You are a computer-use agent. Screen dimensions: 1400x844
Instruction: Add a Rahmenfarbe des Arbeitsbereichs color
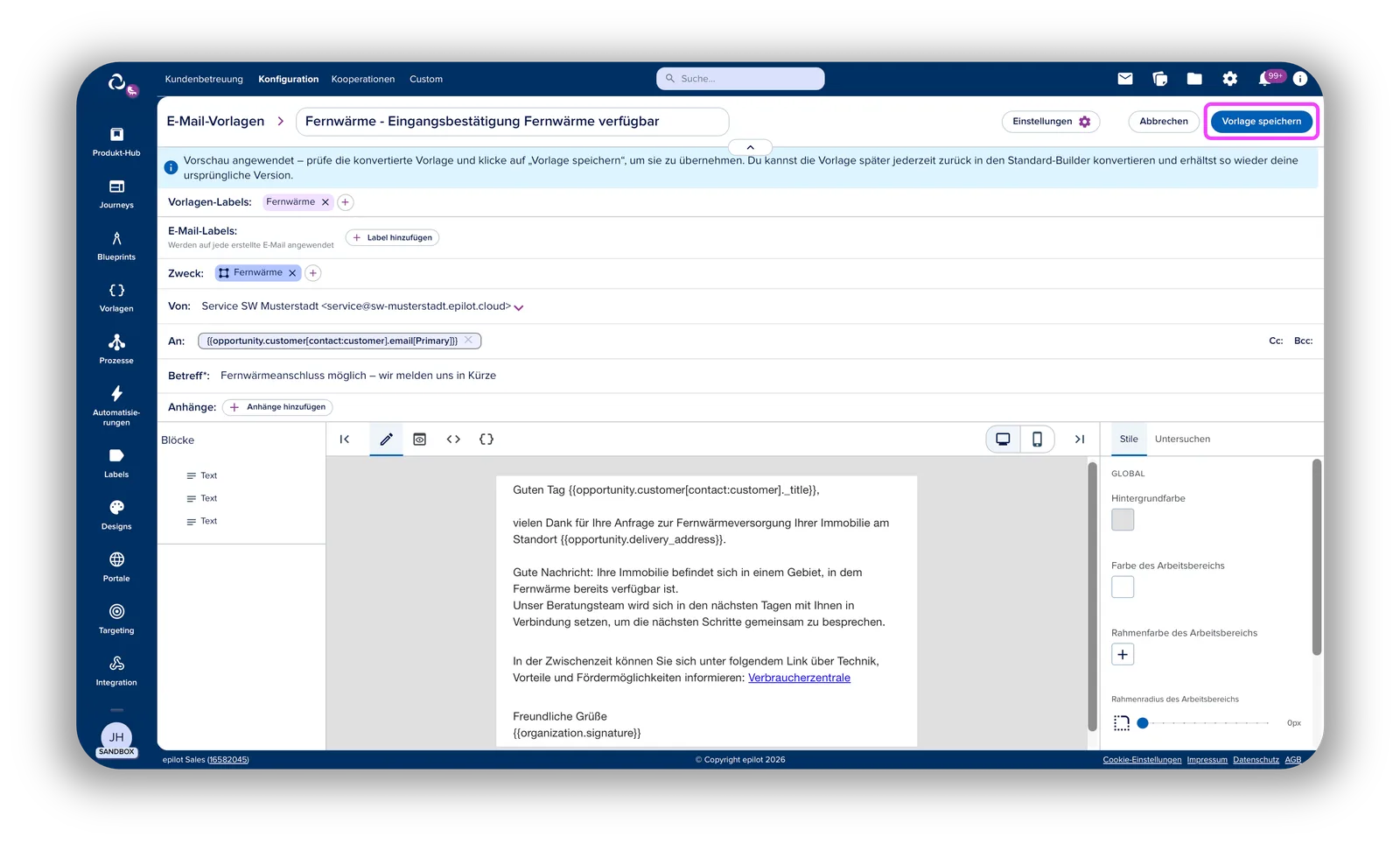click(1123, 655)
